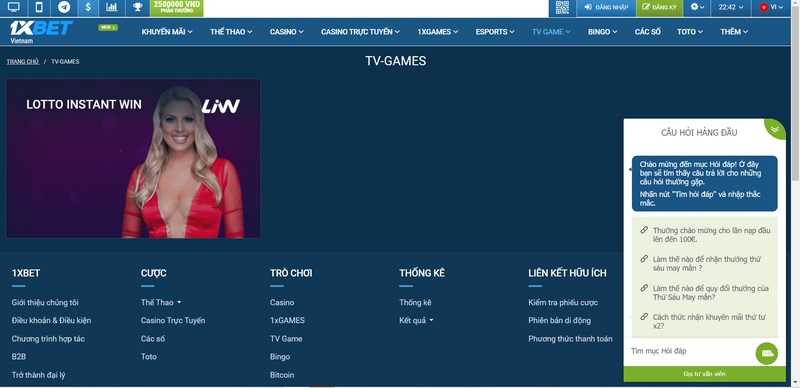800x388 pixels.
Task: Click the Toto footer link
Action: 148,357
